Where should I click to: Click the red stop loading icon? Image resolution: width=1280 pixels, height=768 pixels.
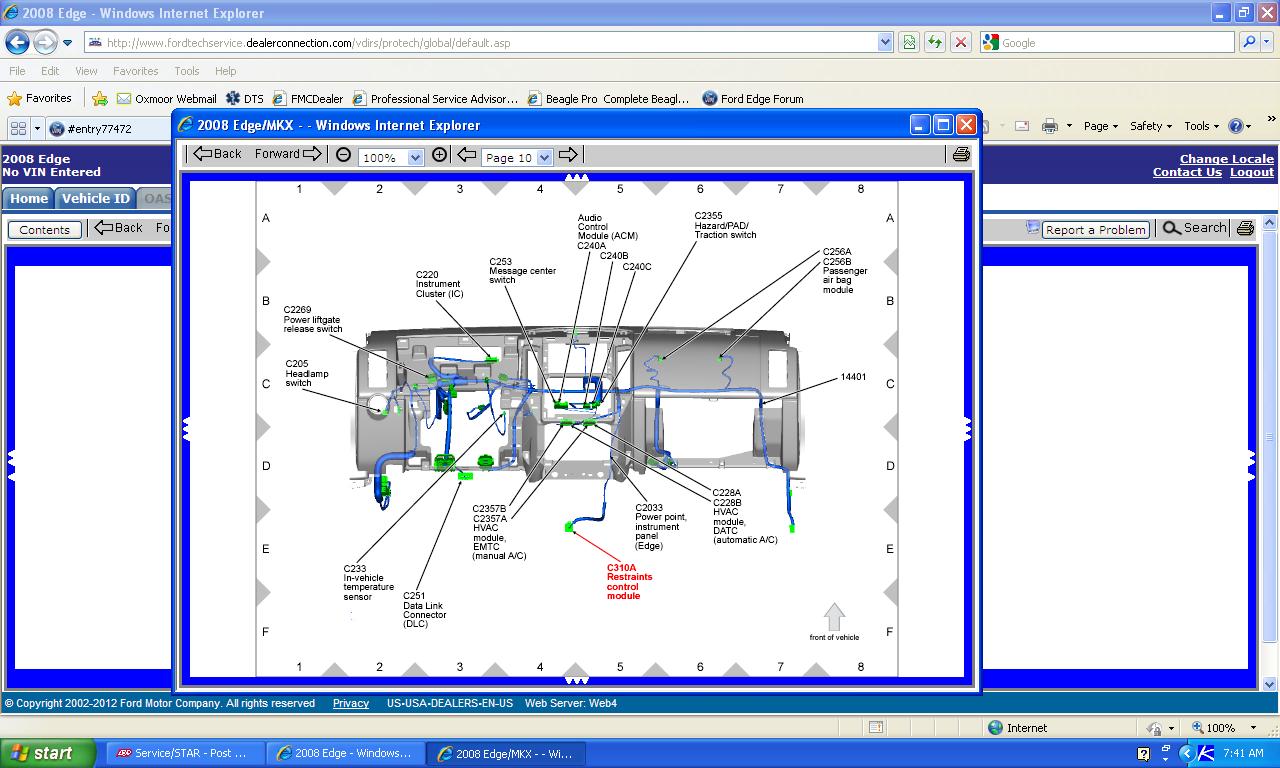[x=961, y=43]
